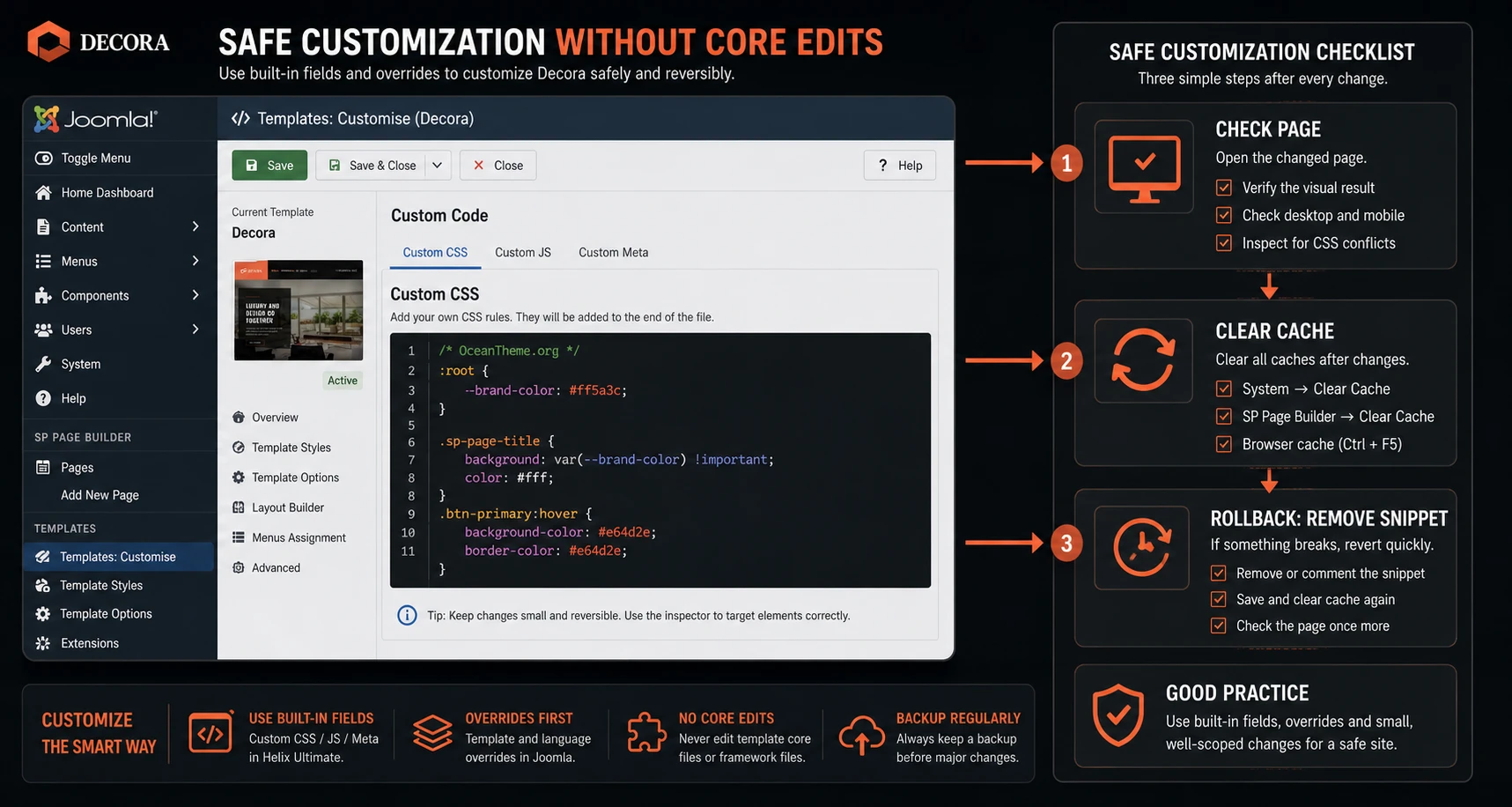
Task: Toggle Remove or comment the snippet checkbox
Action: (1219, 573)
